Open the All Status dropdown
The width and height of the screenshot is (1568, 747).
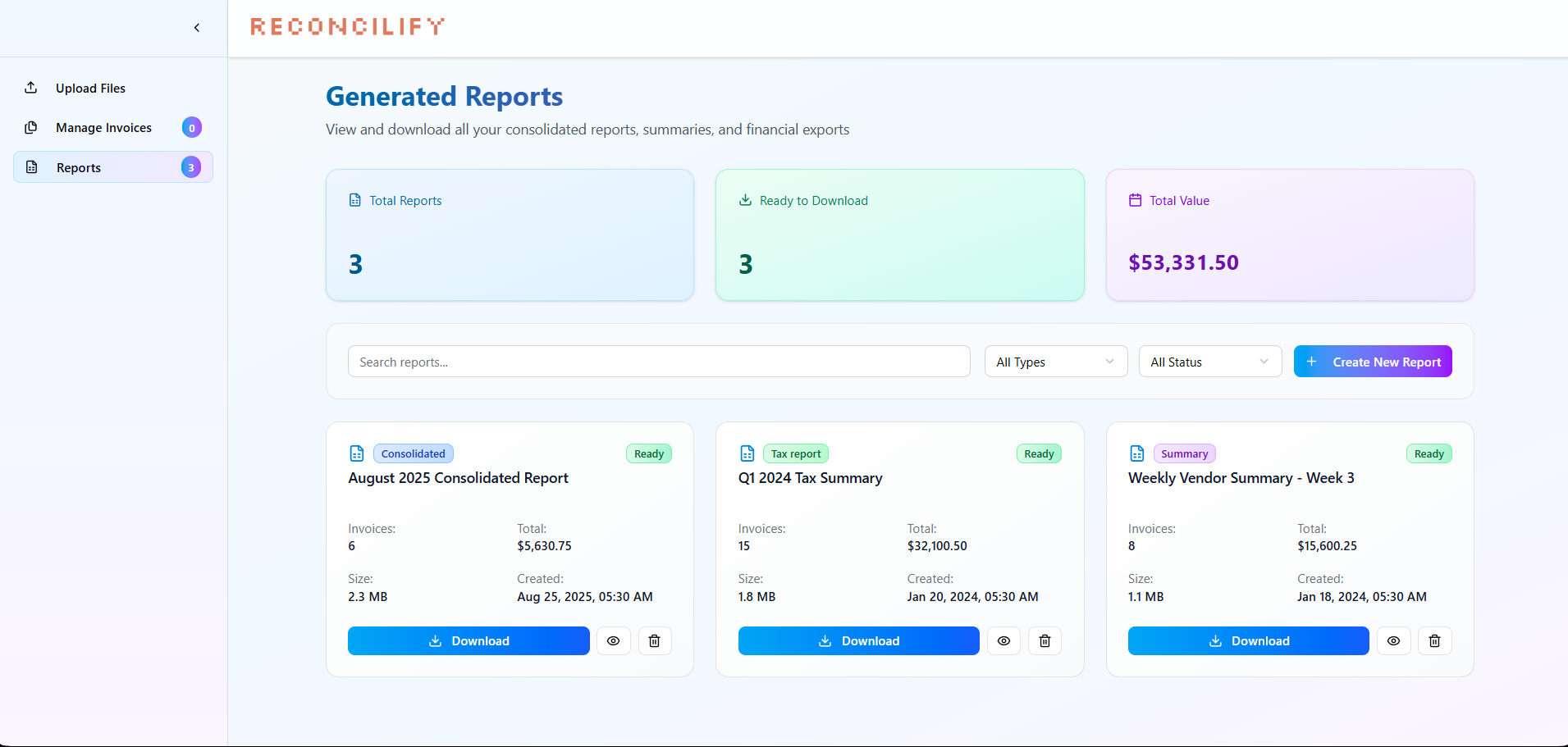pos(1210,362)
